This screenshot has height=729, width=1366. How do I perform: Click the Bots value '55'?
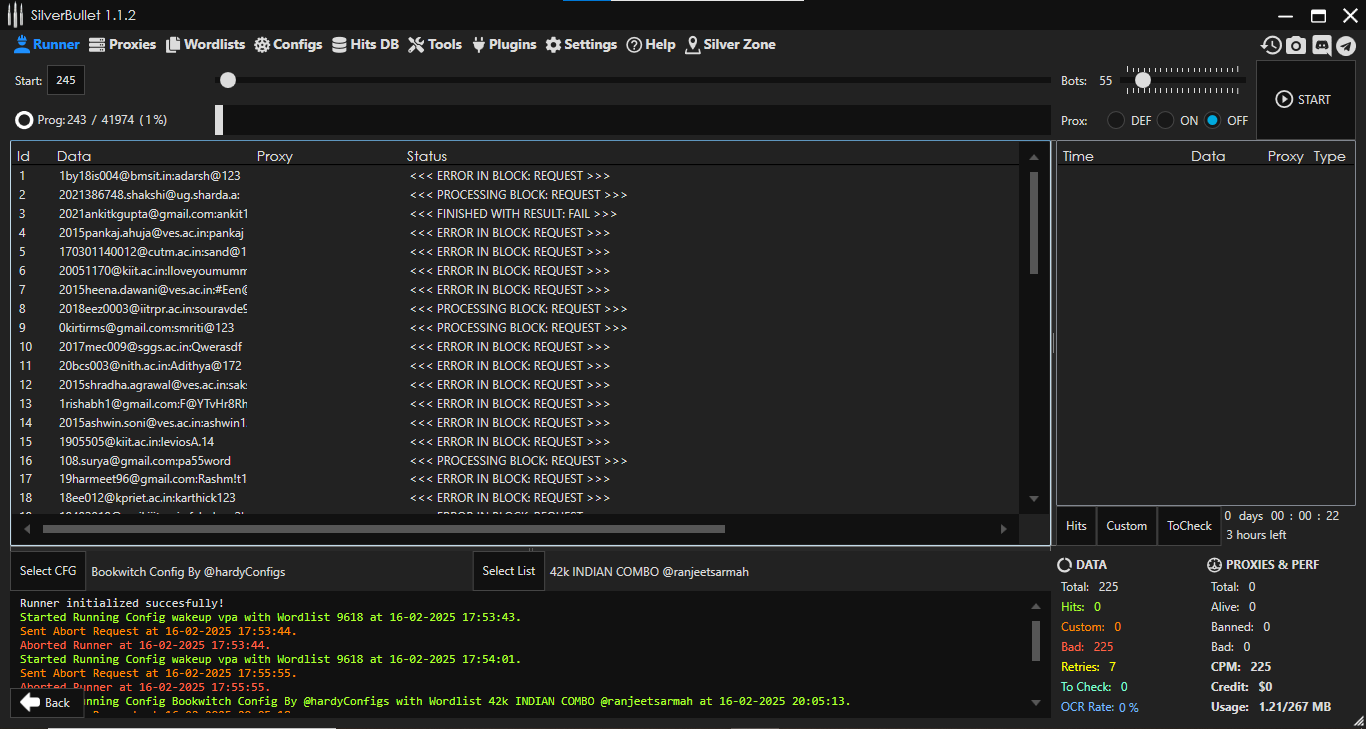point(1105,81)
